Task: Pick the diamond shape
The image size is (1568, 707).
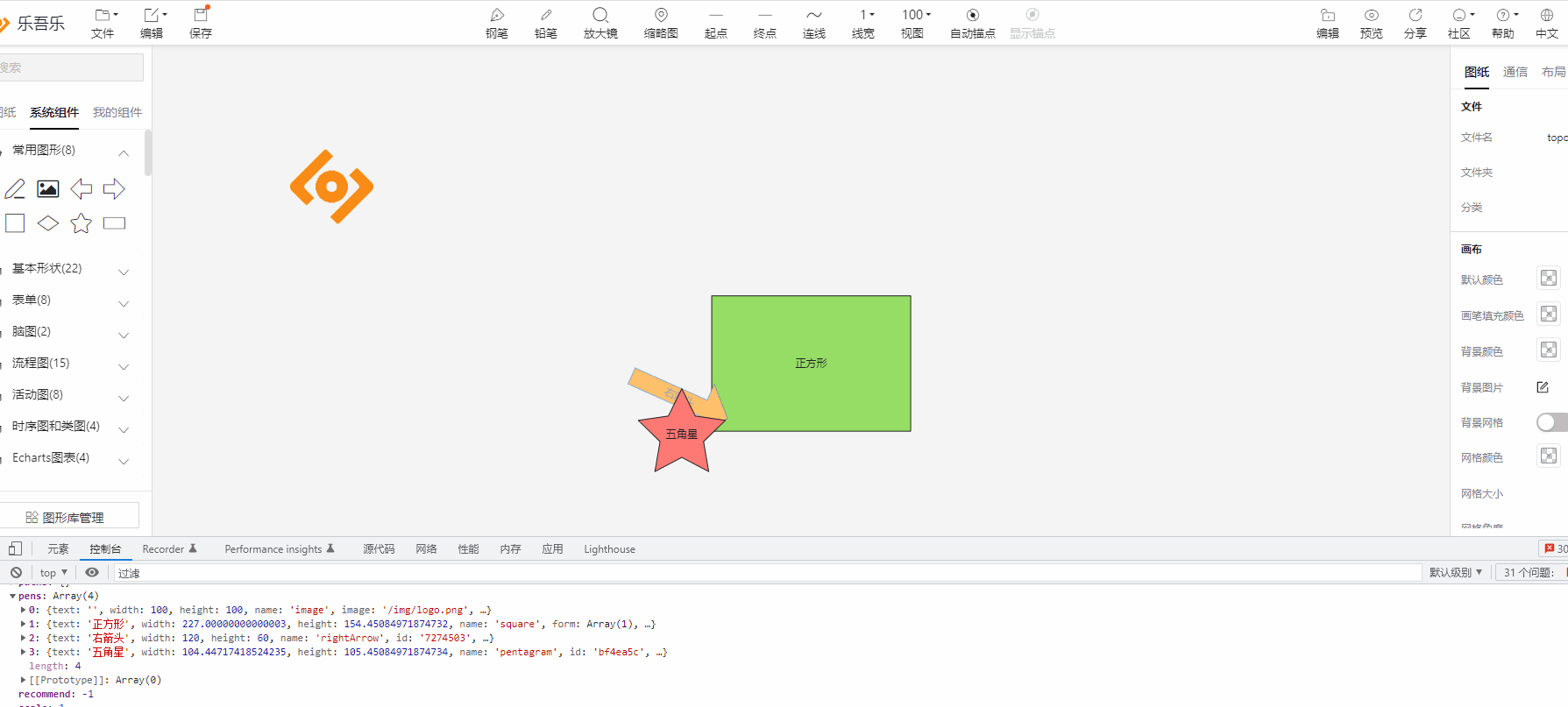Action: (x=48, y=223)
